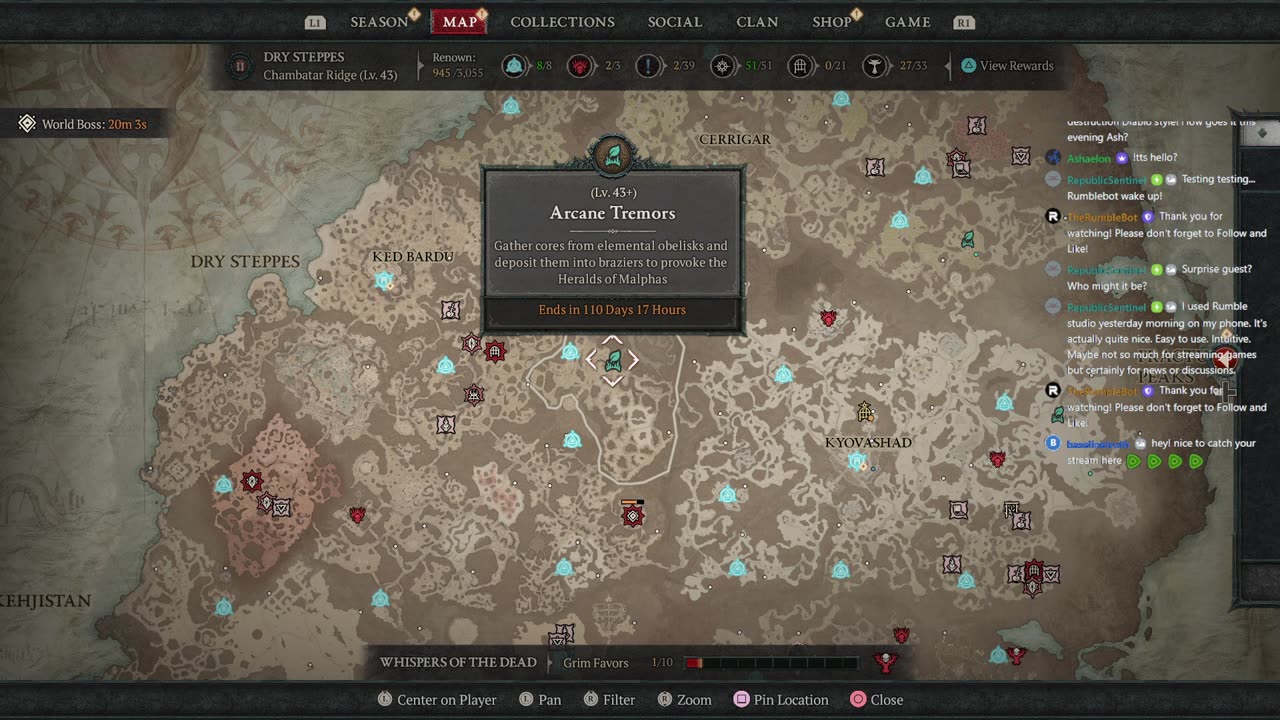Click the L1 previous-tab button
This screenshot has width=1280, height=720.
315,22
